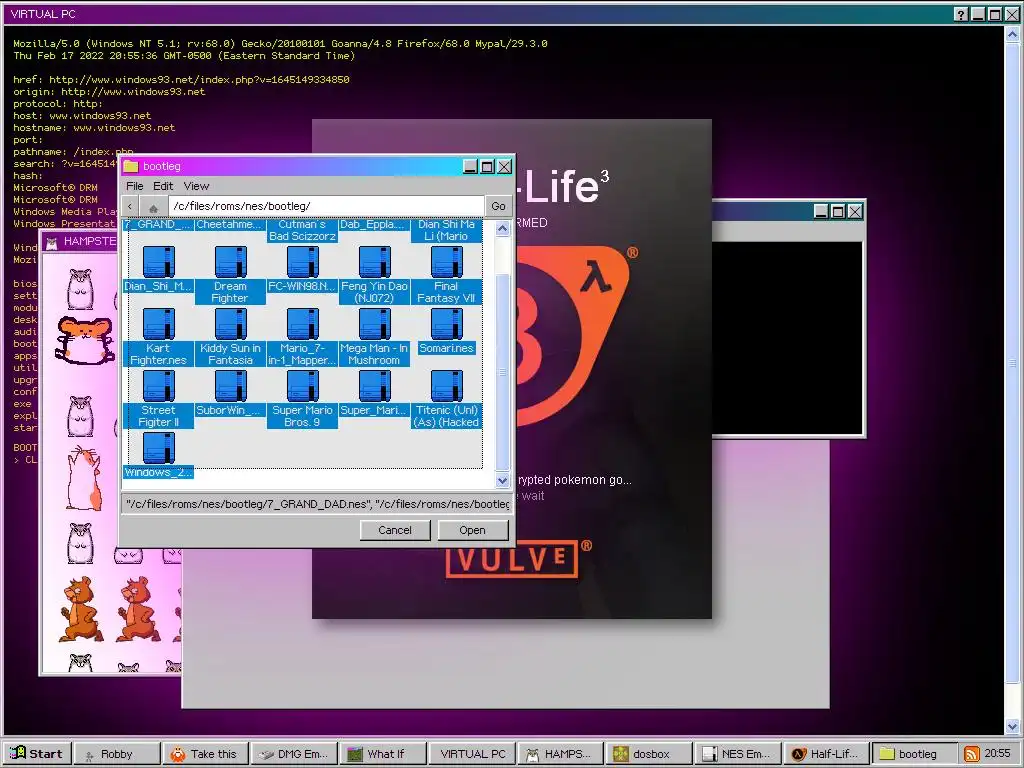Screen dimensions: 1024x768
Task: Click the Virtual PC help question-mark button
Action: coord(960,14)
